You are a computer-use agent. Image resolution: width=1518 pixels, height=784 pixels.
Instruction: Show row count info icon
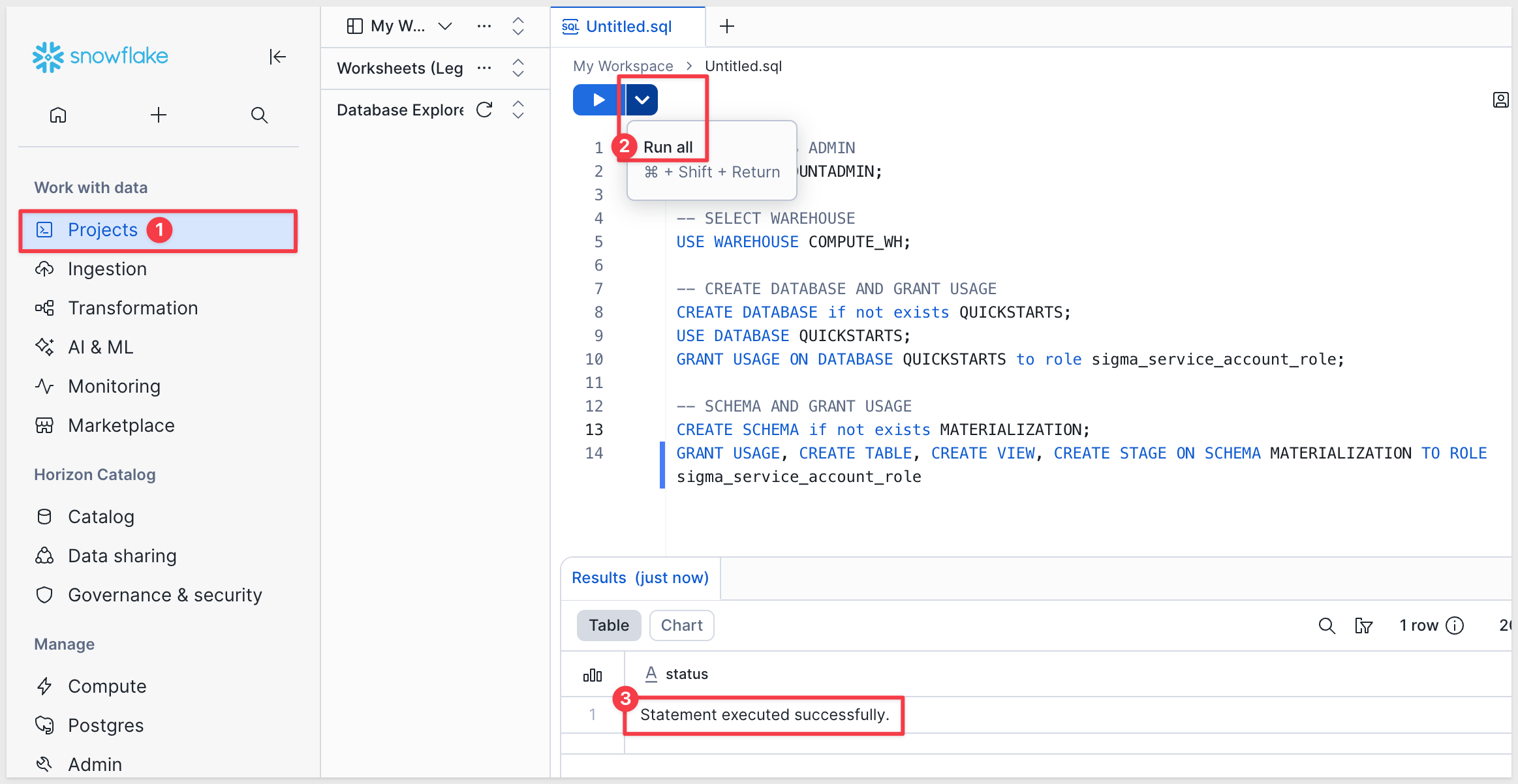click(1455, 626)
